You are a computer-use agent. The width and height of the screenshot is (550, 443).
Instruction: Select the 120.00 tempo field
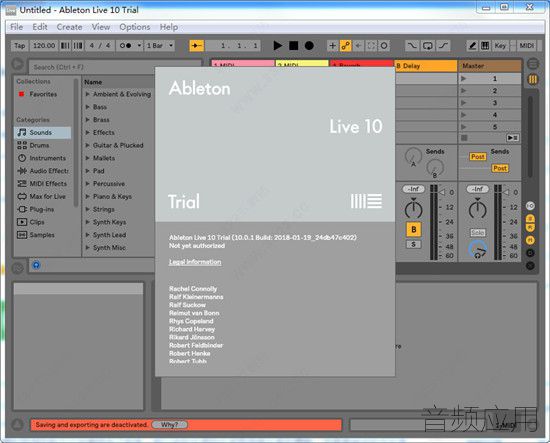(44, 46)
